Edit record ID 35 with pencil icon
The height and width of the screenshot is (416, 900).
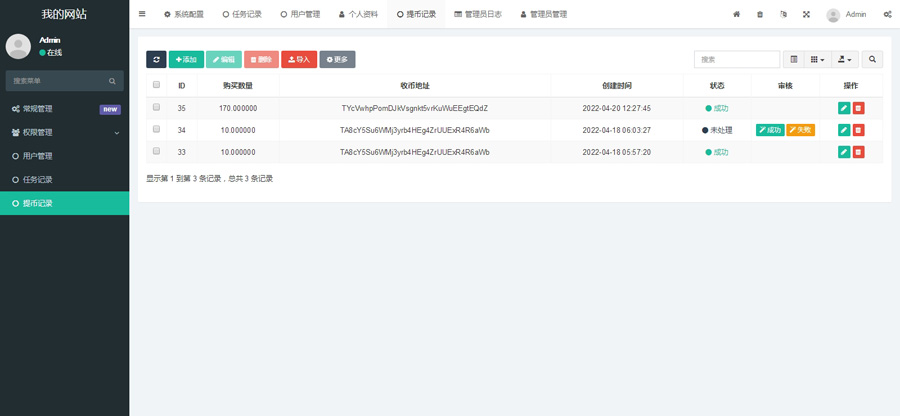point(844,108)
